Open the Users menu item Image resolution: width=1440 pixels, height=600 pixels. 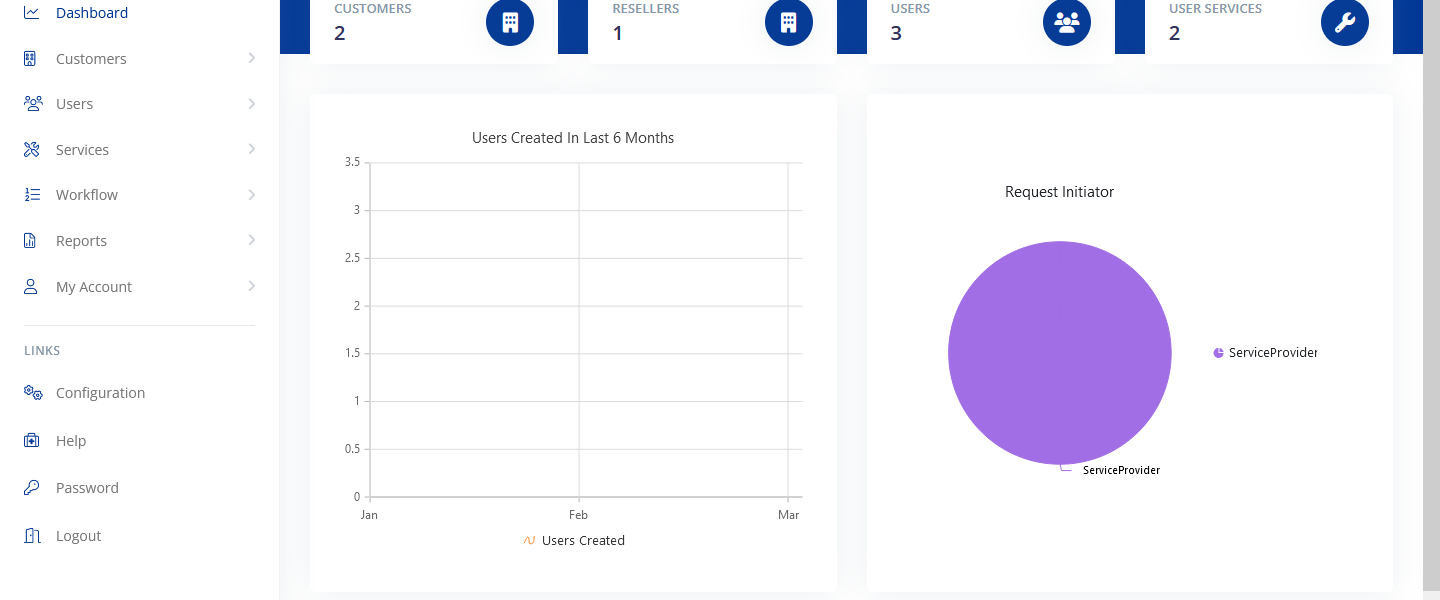[x=74, y=104]
